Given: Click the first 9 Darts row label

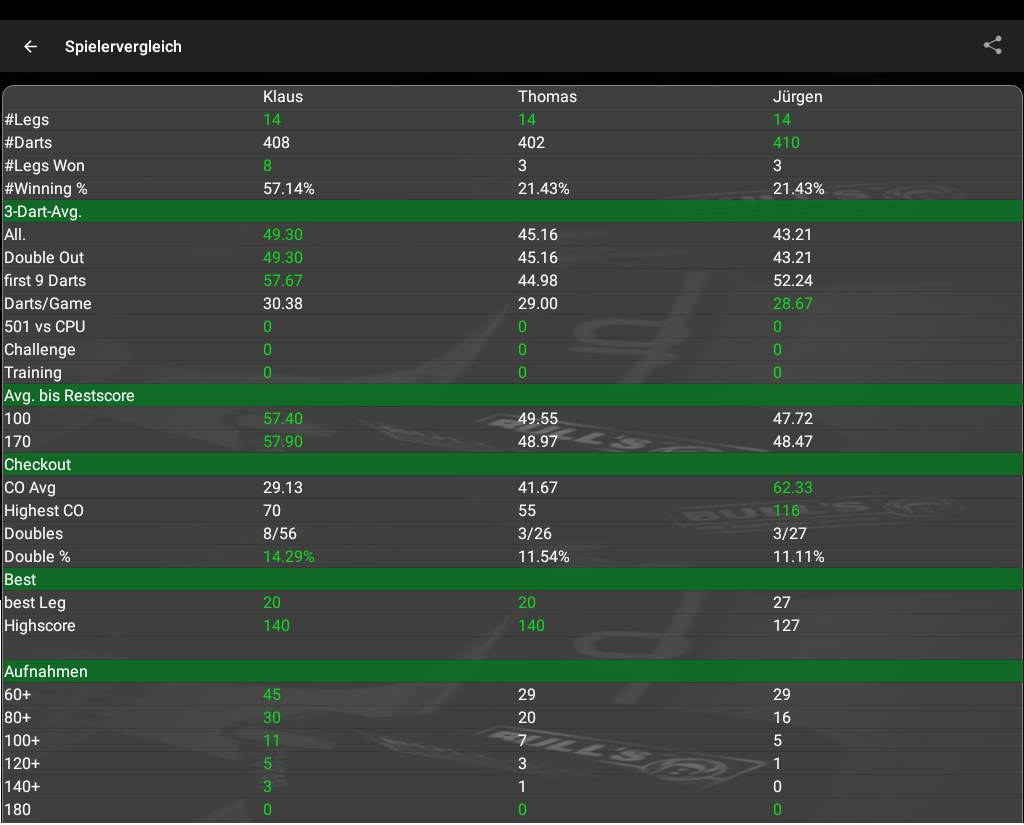Looking at the screenshot, I should pyautogui.click(x=45, y=281).
